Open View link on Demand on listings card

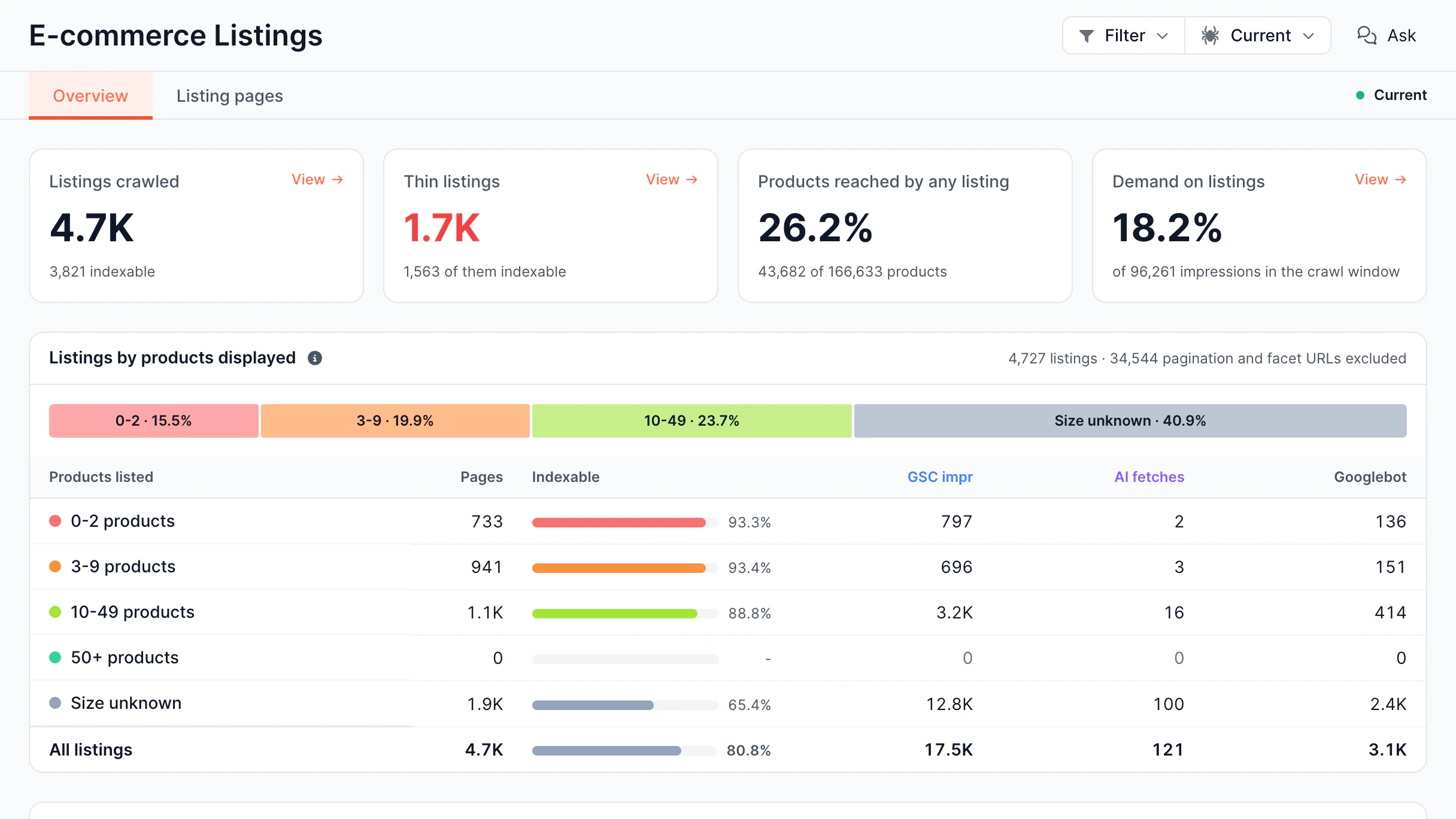click(x=1381, y=180)
